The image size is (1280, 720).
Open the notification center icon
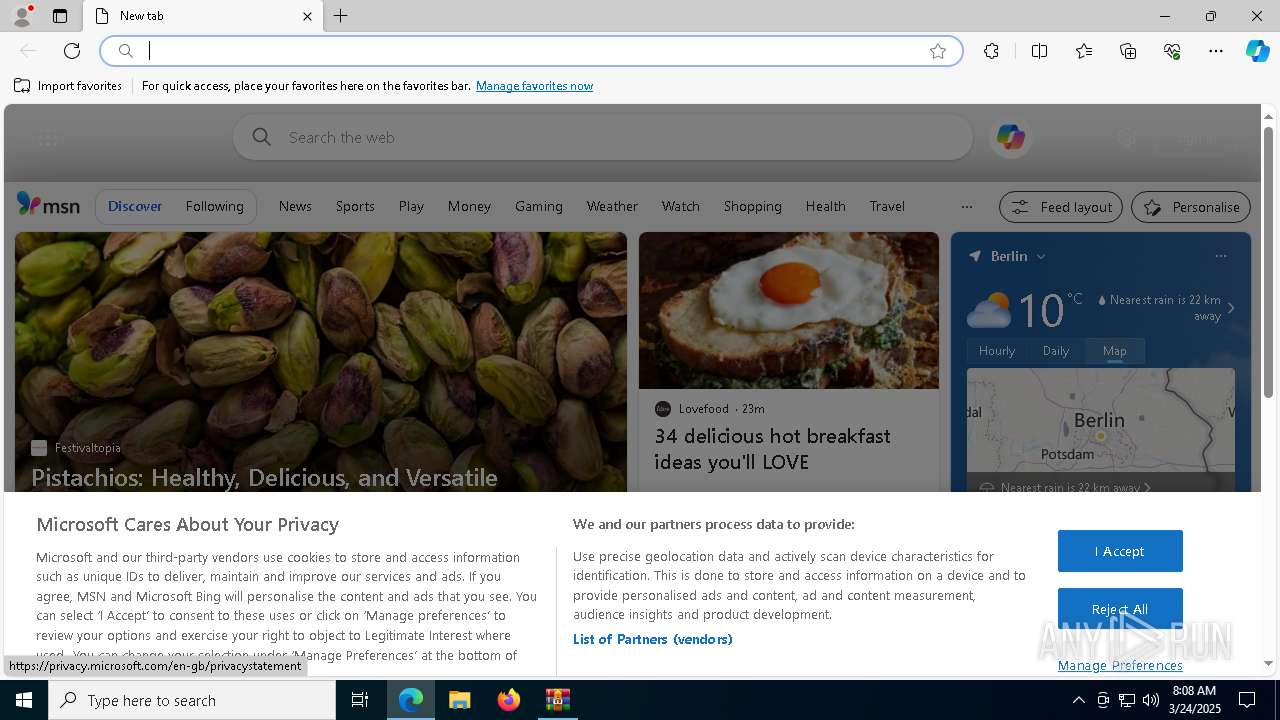pyautogui.click(x=1247, y=700)
